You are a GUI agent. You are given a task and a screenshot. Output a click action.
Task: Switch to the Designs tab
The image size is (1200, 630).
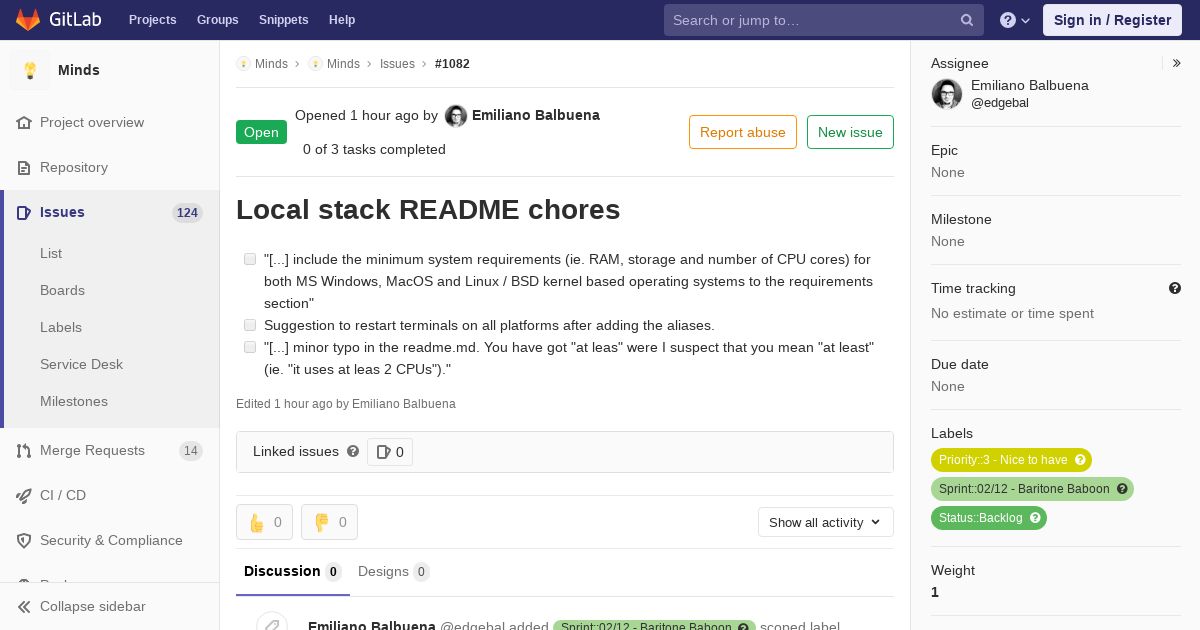[x=394, y=572]
